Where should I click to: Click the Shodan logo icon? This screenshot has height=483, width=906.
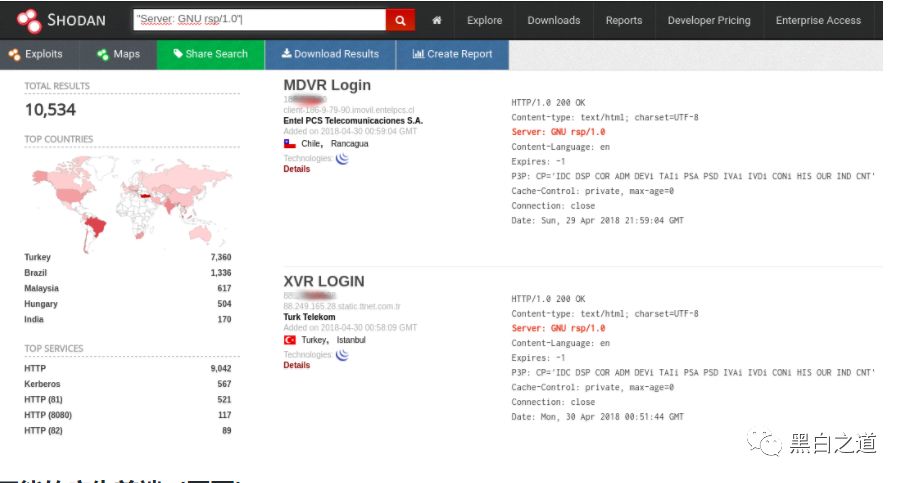(29, 20)
